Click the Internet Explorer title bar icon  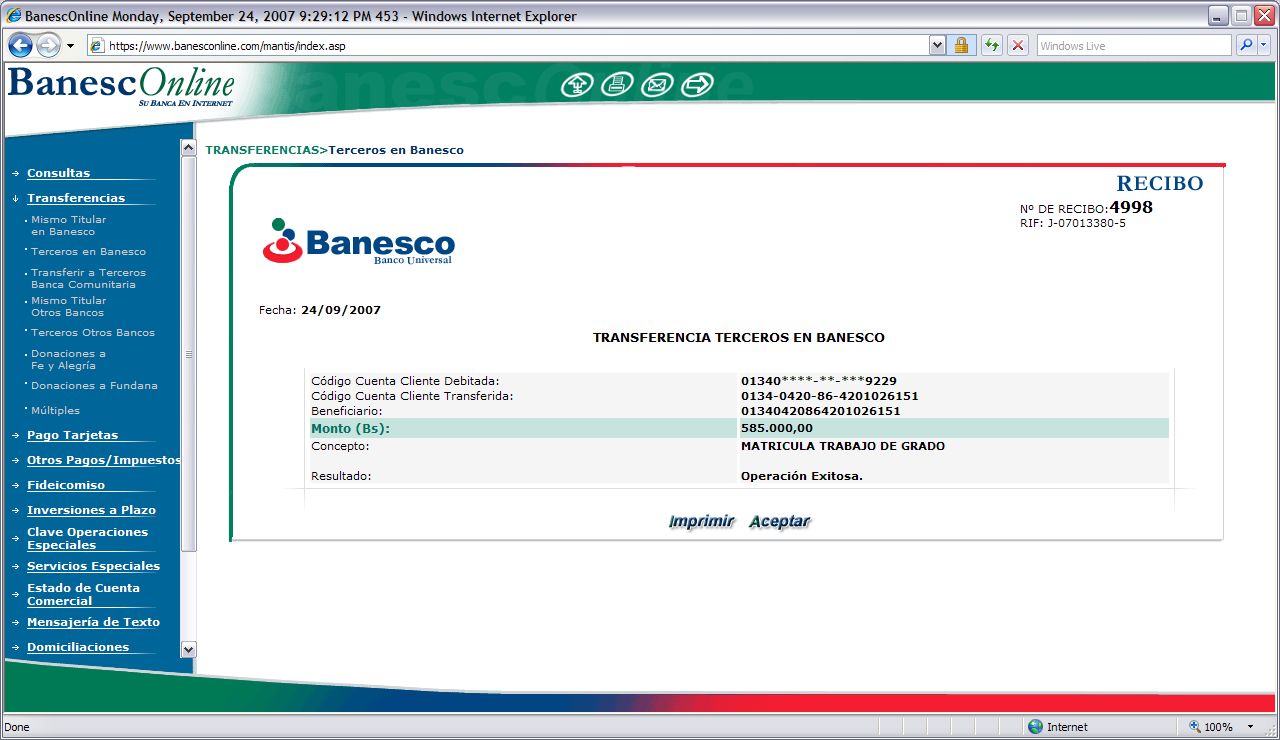pos(13,16)
